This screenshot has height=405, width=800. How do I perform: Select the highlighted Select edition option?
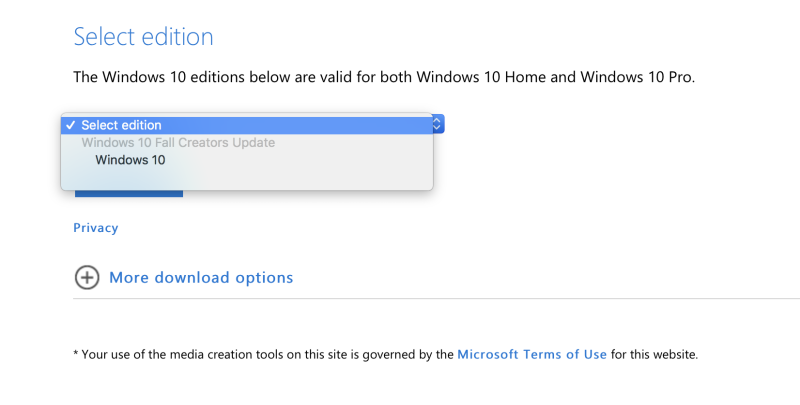[x=247, y=125]
